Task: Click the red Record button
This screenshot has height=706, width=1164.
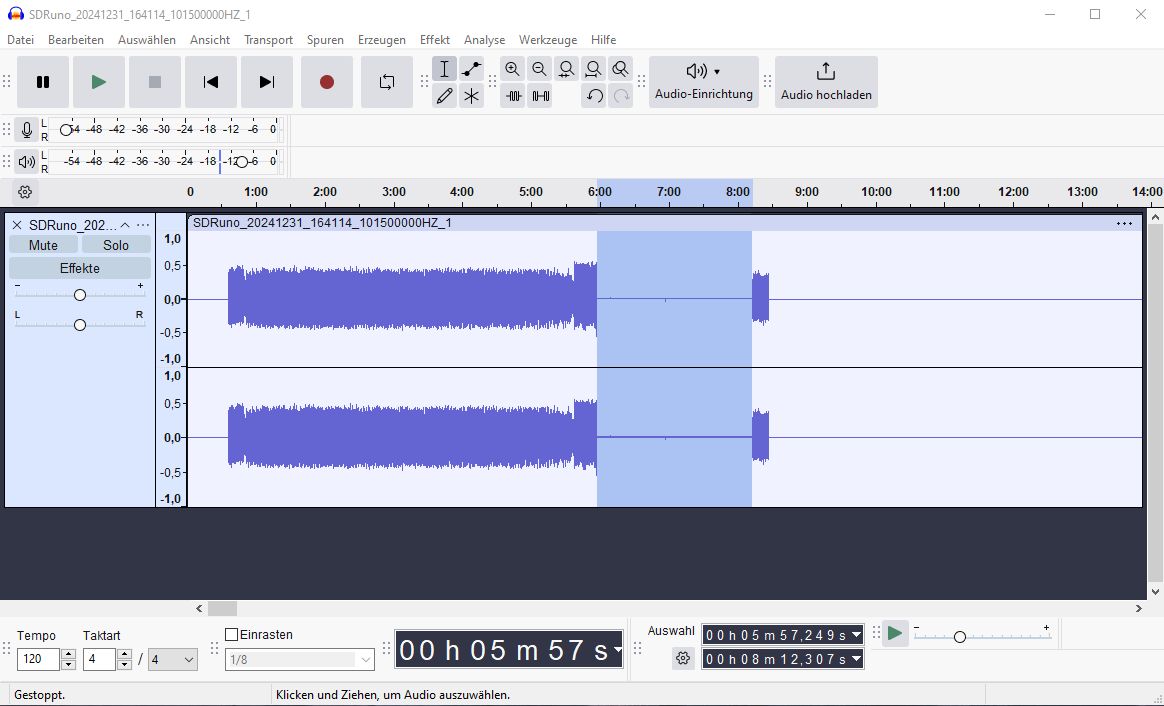Action: coord(327,82)
